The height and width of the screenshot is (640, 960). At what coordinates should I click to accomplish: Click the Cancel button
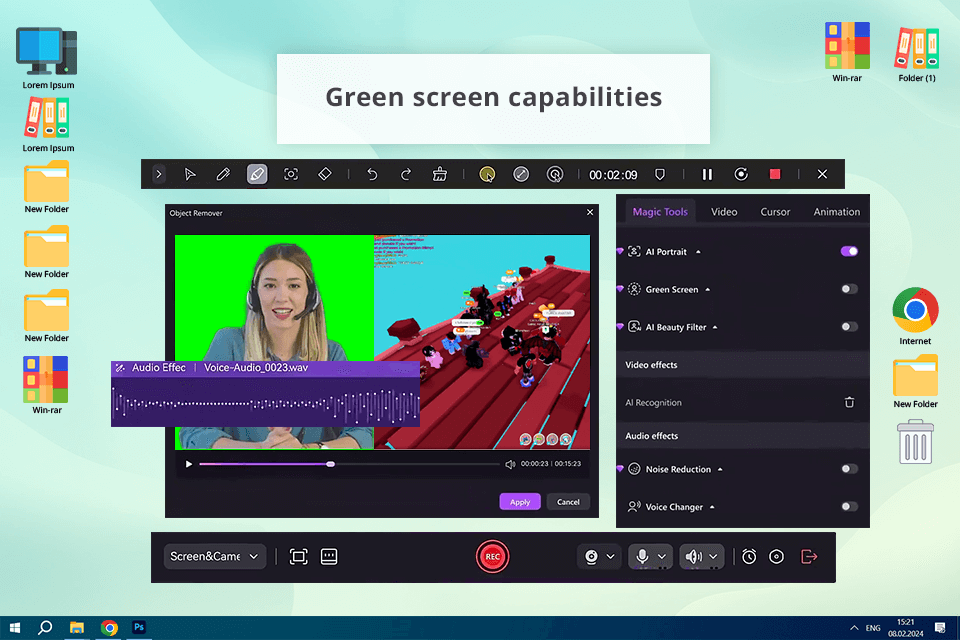click(x=568, y=502)
